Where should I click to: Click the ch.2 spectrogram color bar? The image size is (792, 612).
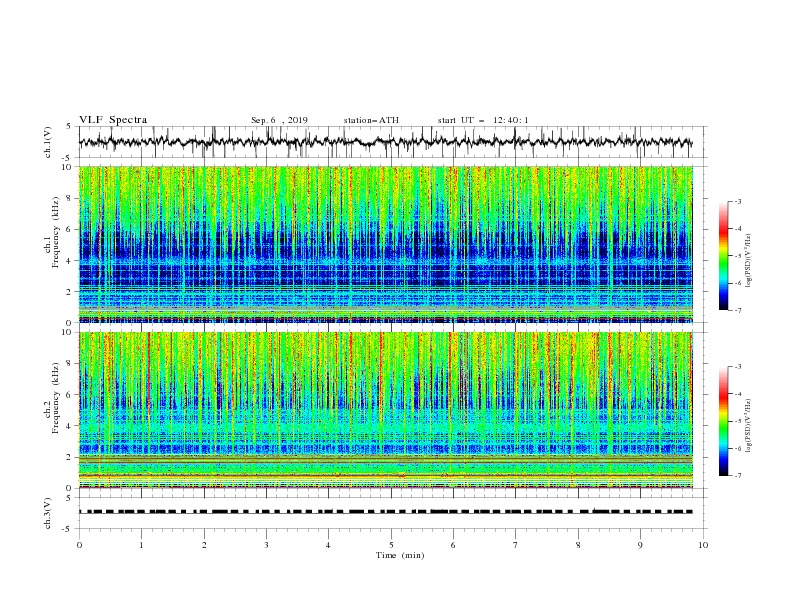pyautogui.click(x=723, y=421)
